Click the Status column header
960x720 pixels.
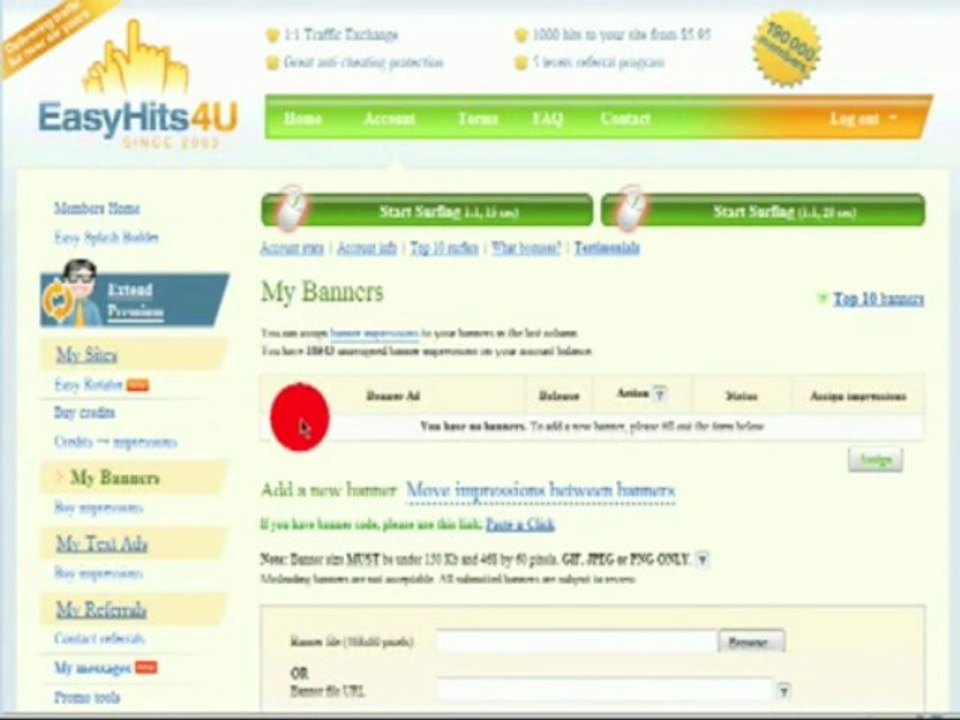(x=741, y=397)
